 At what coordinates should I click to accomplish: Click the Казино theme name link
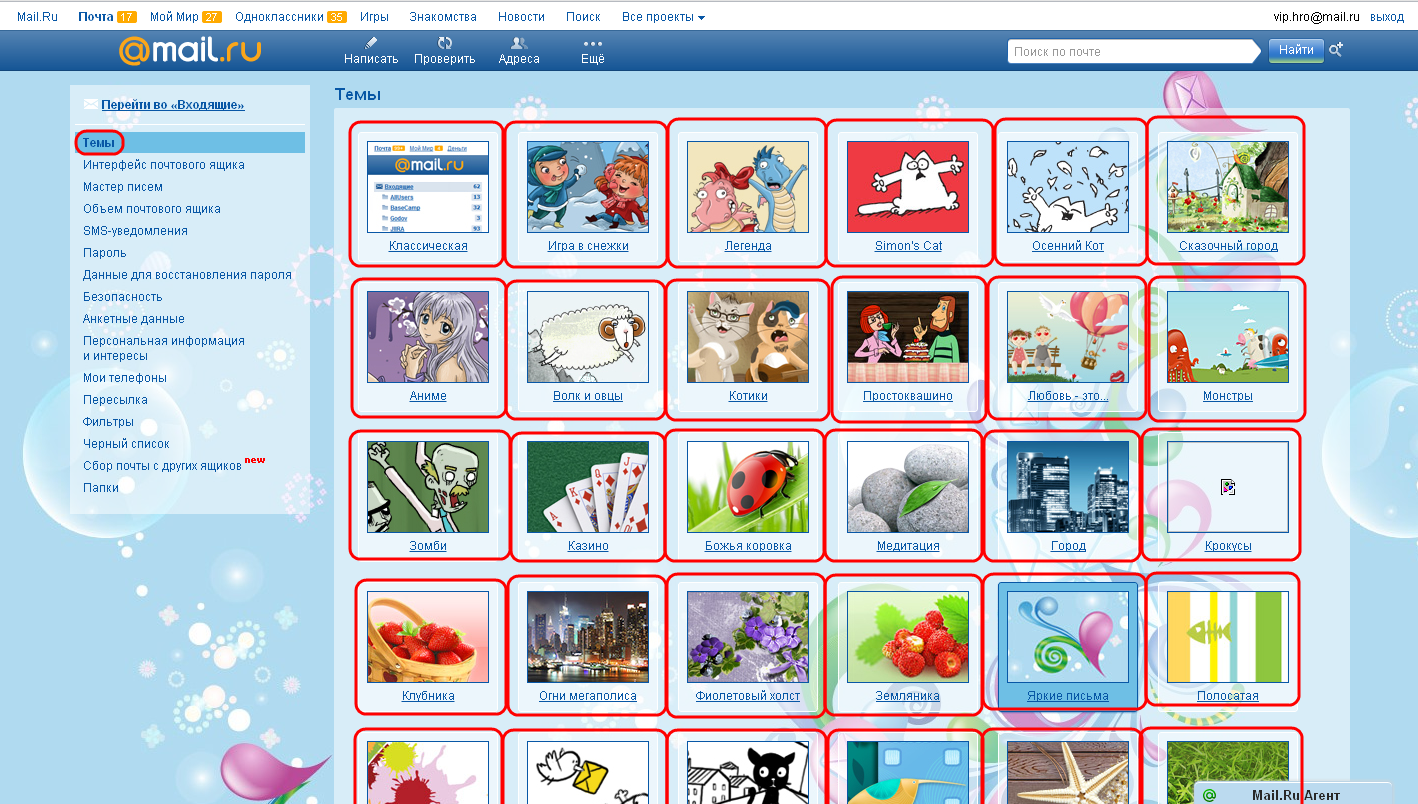coord(588,546)
